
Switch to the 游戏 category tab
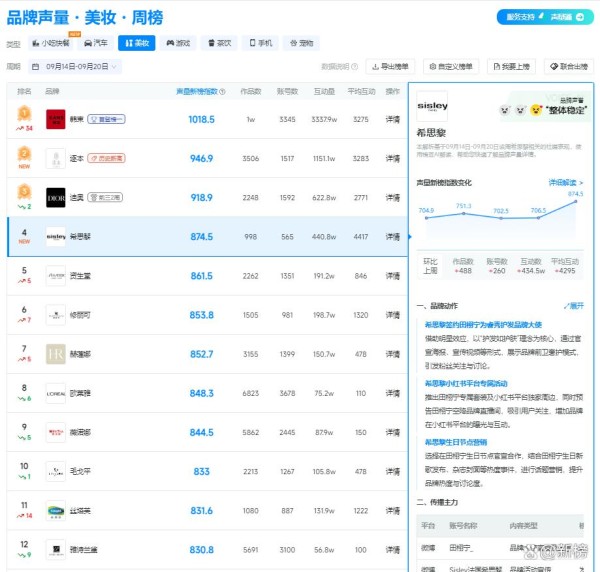[178, 43]
